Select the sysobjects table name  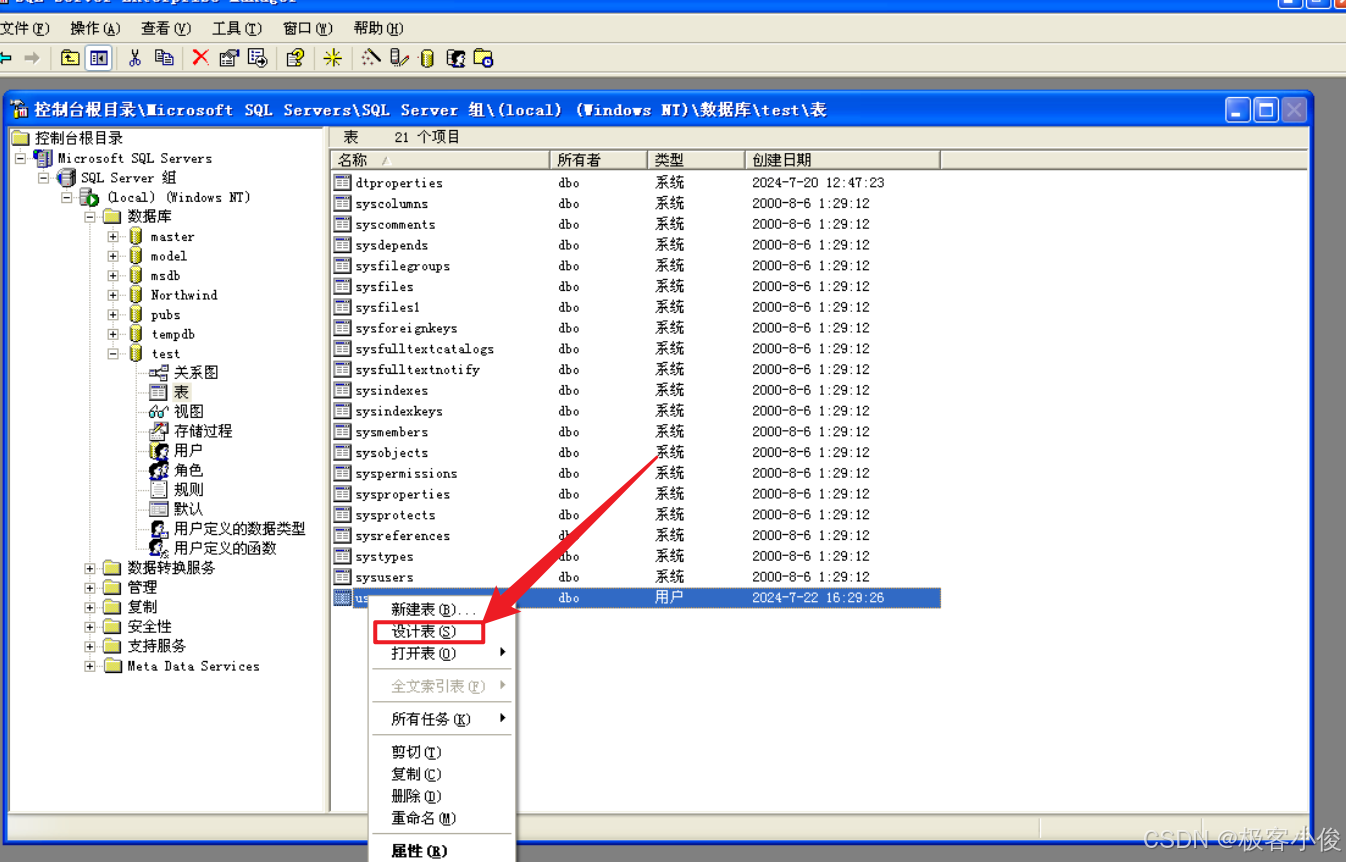pos(392,453)
